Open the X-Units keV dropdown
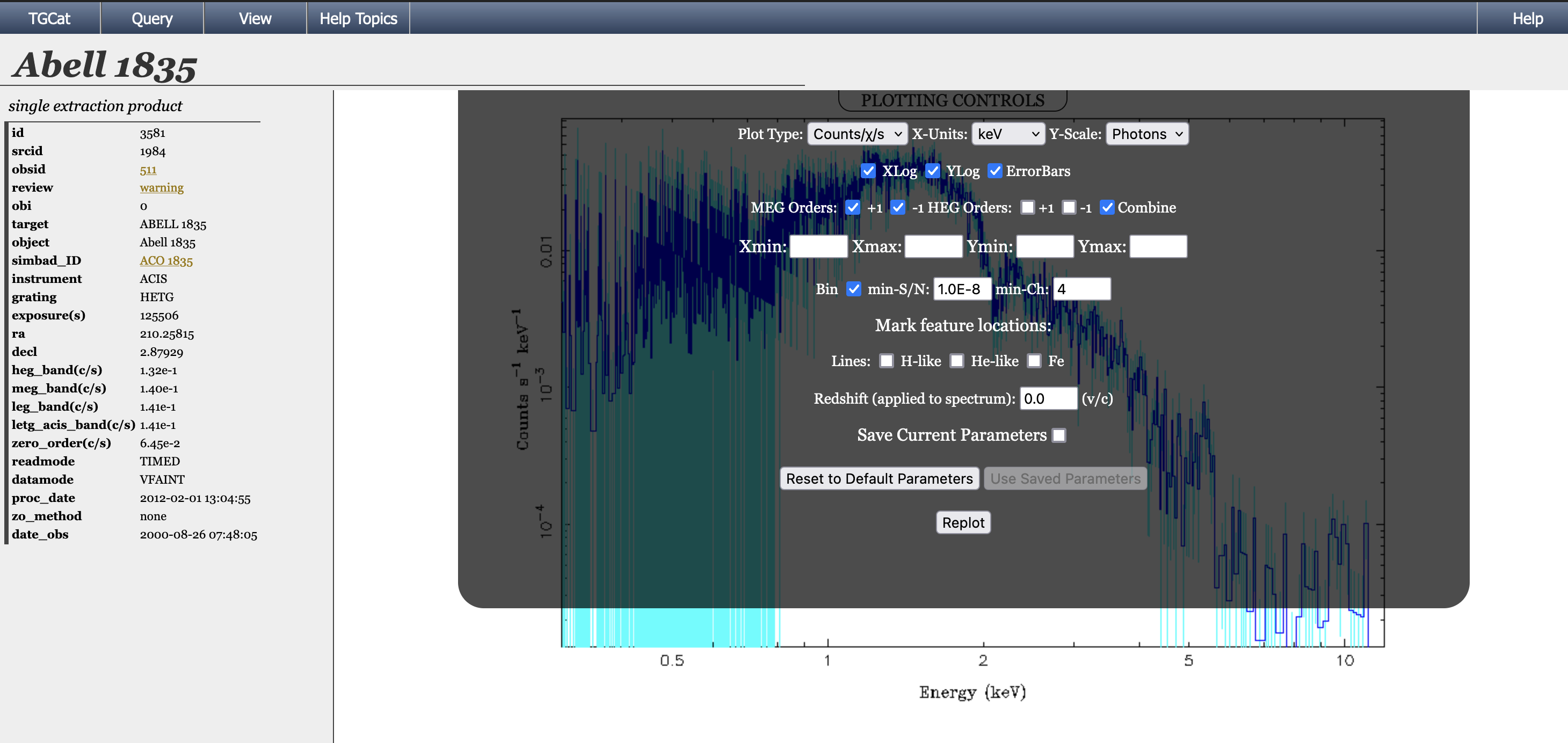The height and width of the screenshot is (743, 1568). click(x=1008, y=134)
